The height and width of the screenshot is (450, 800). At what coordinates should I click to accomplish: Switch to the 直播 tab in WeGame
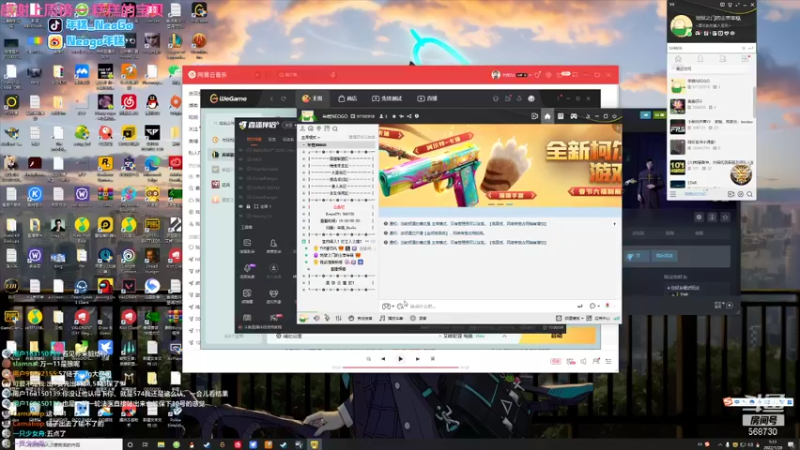pyautogui.click(x=428, y=98)
